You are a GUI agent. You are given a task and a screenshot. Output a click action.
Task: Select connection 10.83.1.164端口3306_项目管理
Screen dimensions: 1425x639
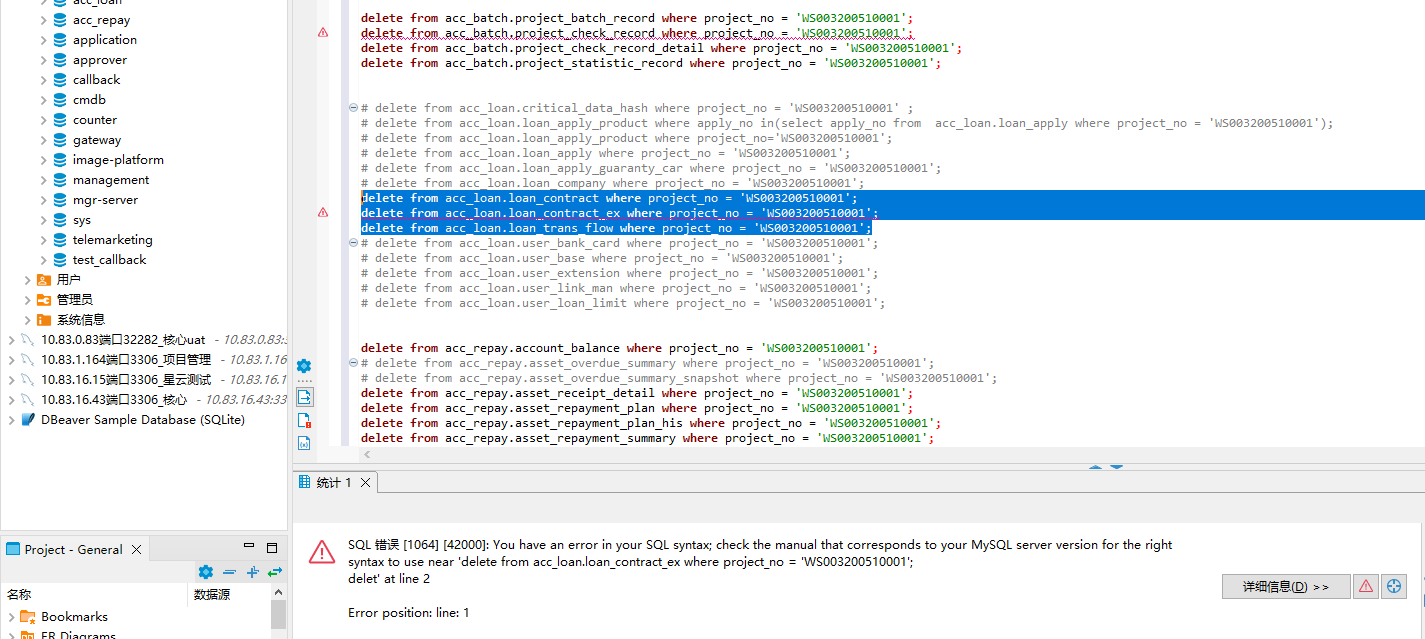click(126, 360)
